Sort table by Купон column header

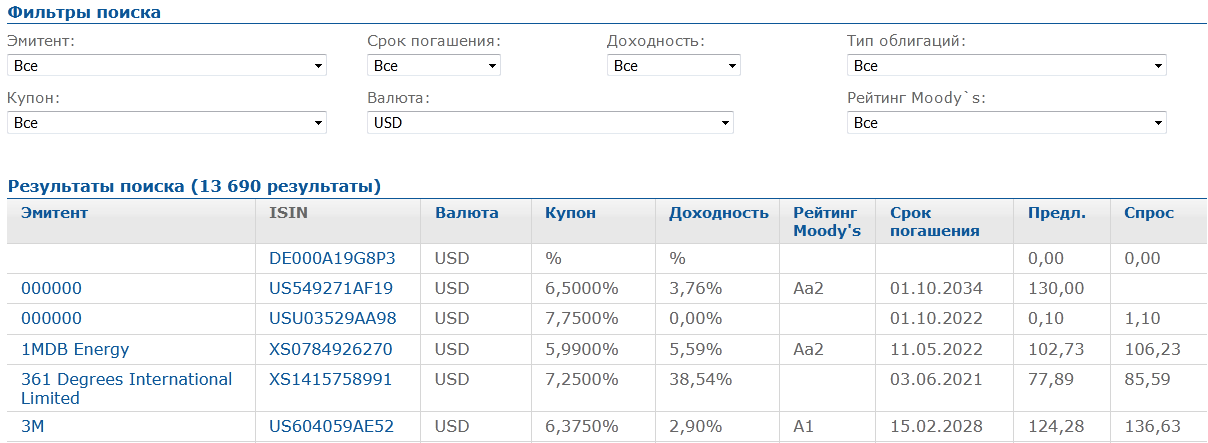pos(570,213)
